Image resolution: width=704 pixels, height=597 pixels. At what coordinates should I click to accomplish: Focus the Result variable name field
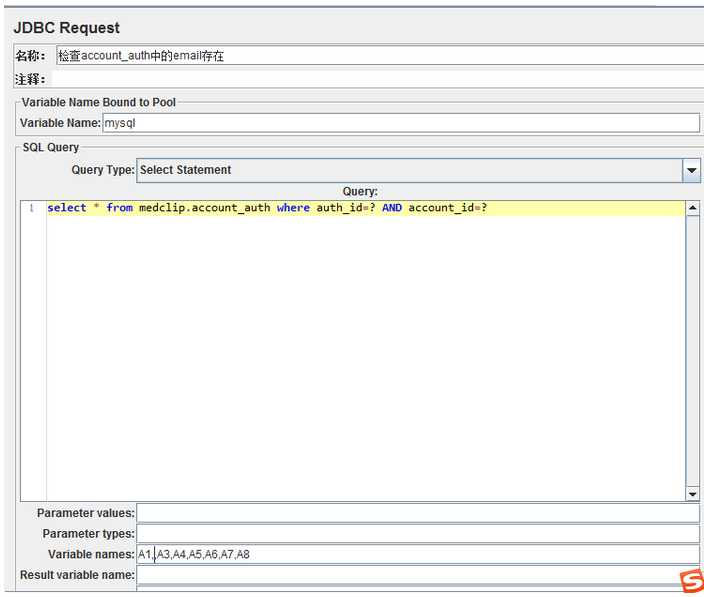[418, 575]
